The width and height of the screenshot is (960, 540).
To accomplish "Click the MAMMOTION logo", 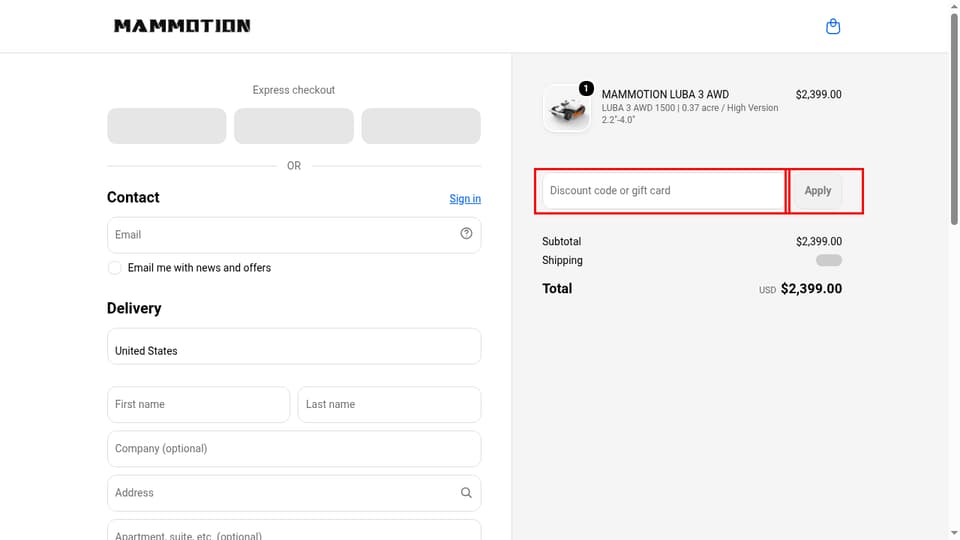I will click(182, 26).
